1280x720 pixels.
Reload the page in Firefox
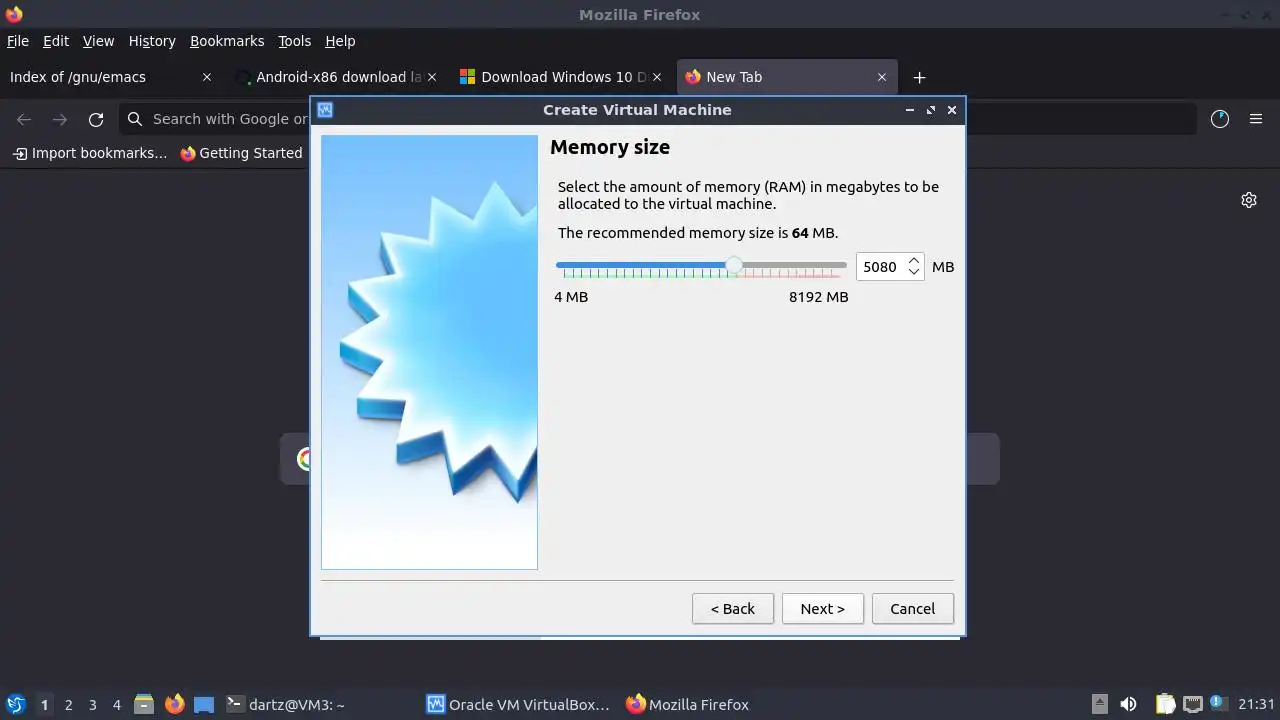tap(96, 119)
